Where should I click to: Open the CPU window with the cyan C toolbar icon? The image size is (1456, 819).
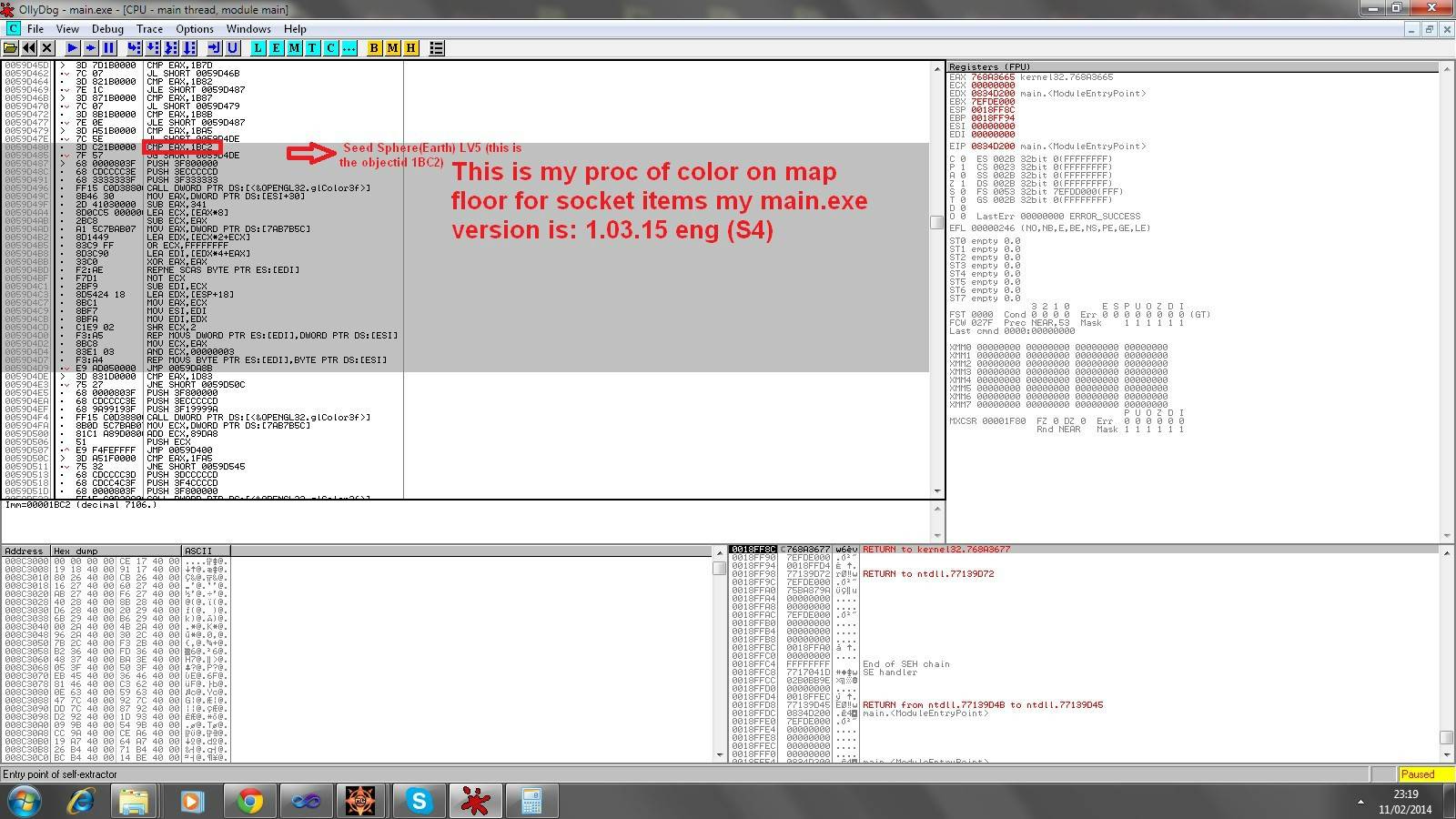click(x=331, y=47)
